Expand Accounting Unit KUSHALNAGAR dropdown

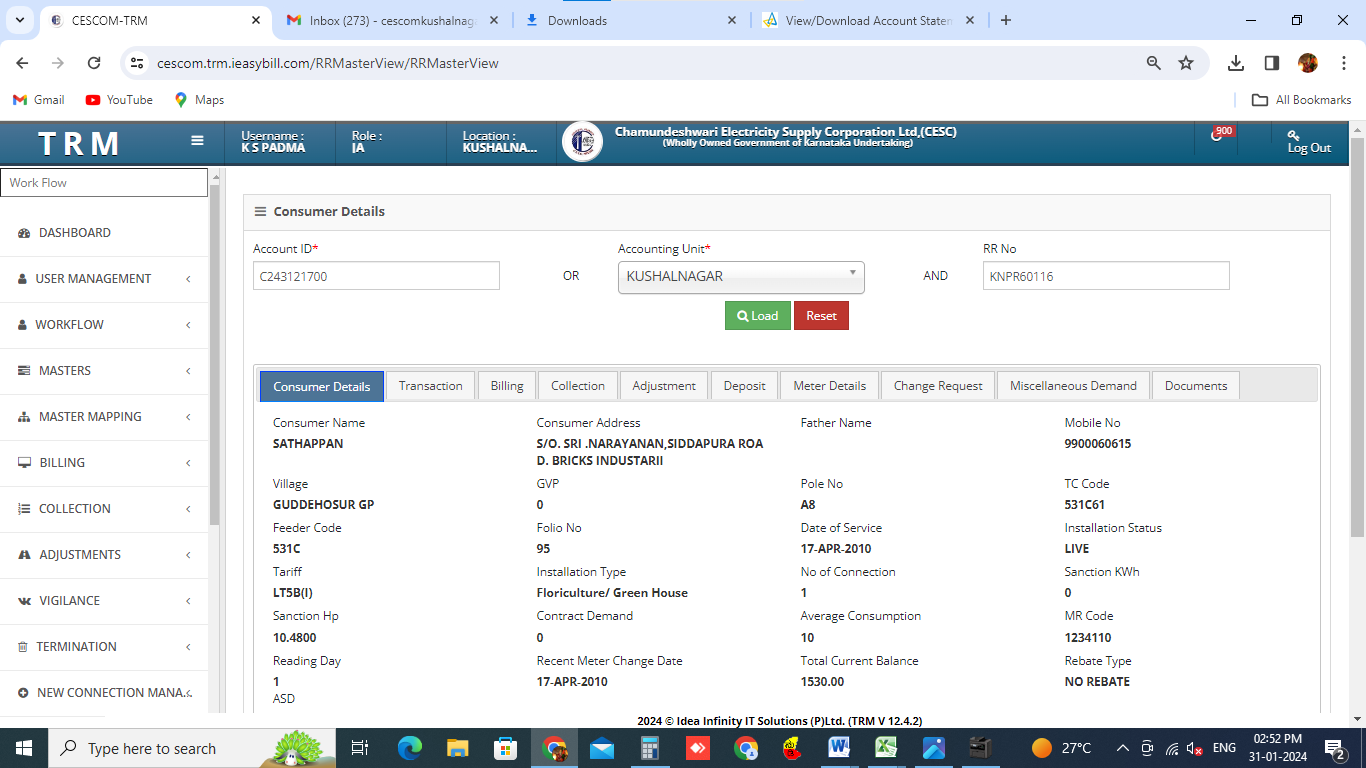741,277
